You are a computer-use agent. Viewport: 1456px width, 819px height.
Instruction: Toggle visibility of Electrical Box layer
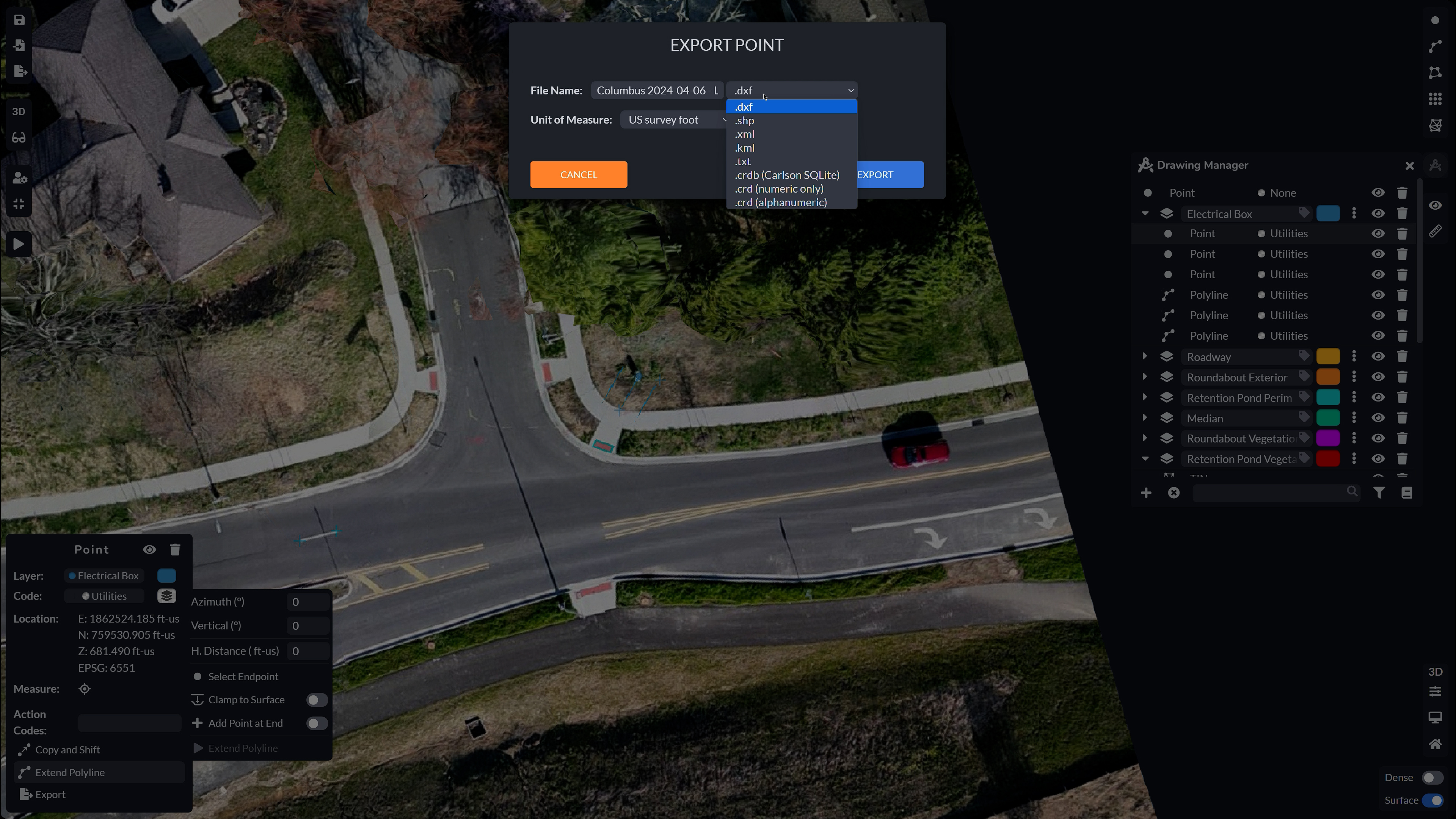click(x=1378, y=213)
